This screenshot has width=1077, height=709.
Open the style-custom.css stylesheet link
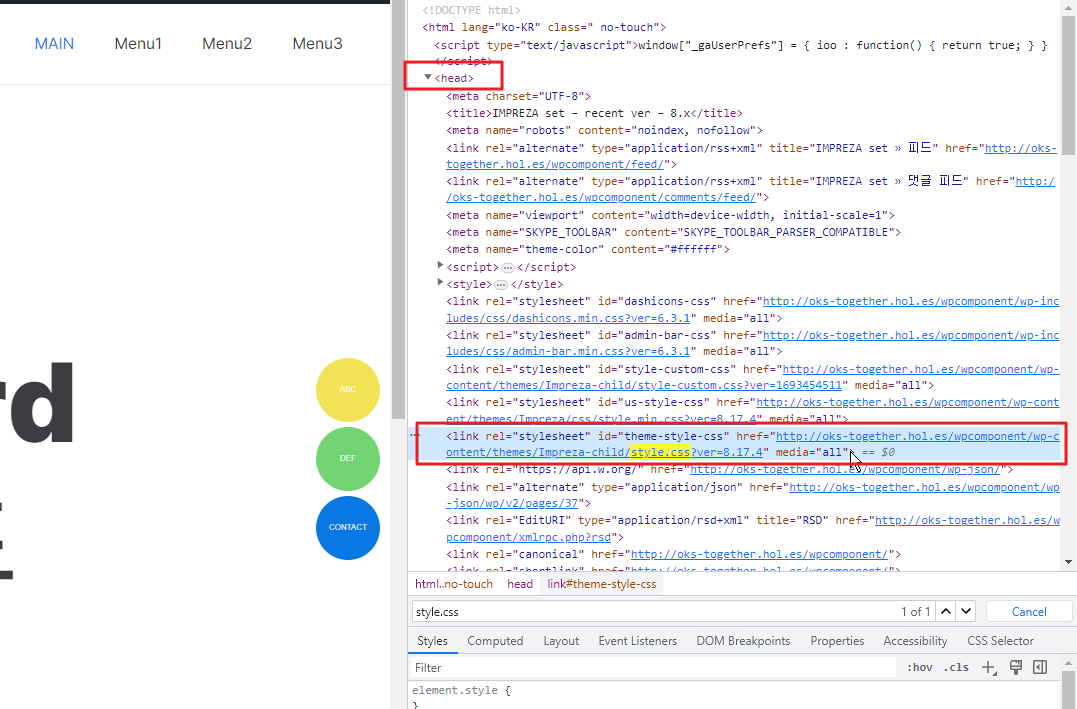[644, 385]
